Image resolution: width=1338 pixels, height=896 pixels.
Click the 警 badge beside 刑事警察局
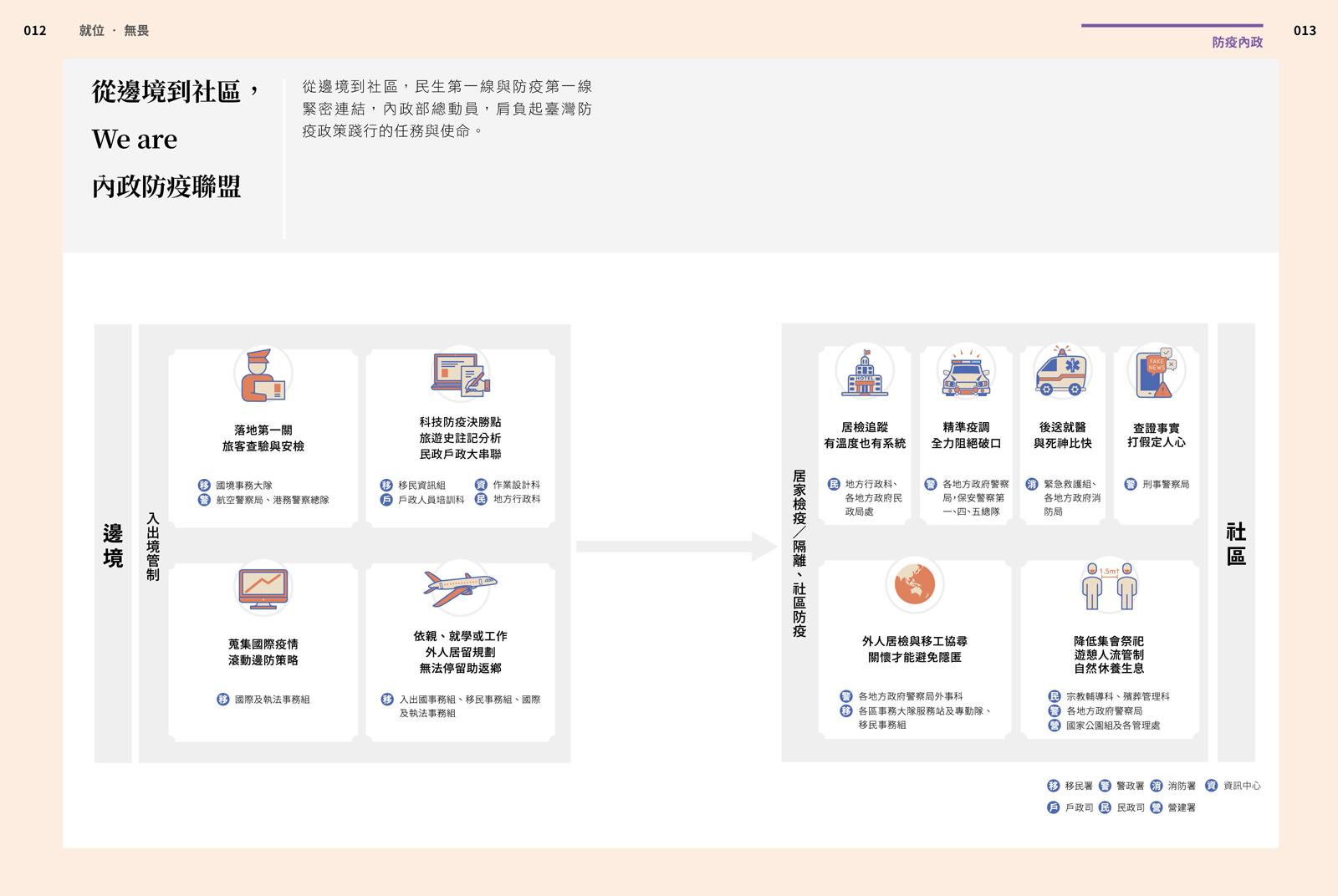tap(1131, 484)
